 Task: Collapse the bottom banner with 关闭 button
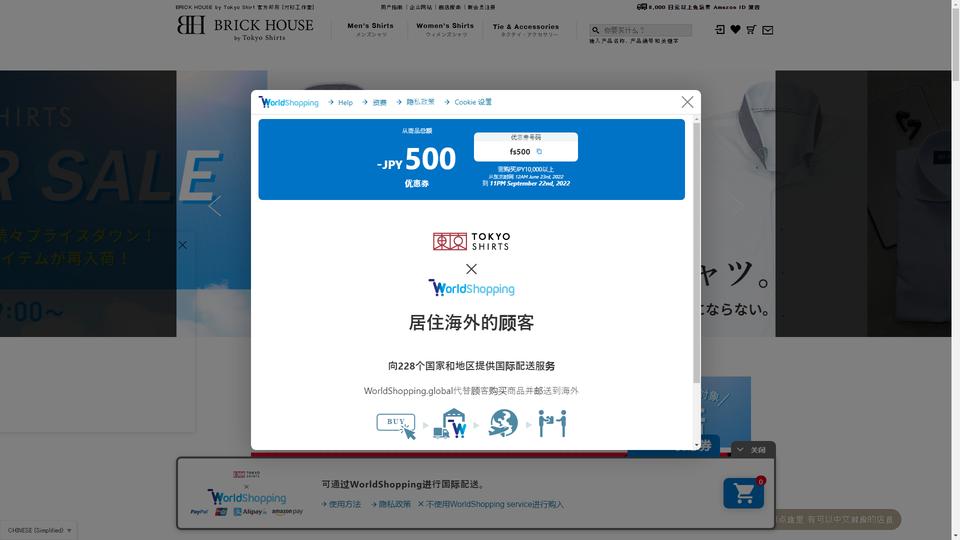click(x=753, y=449)
